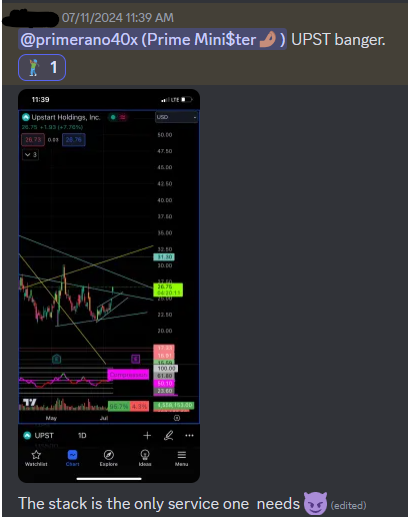Click the blue buy price 26.76 box

tap(74, 140)
